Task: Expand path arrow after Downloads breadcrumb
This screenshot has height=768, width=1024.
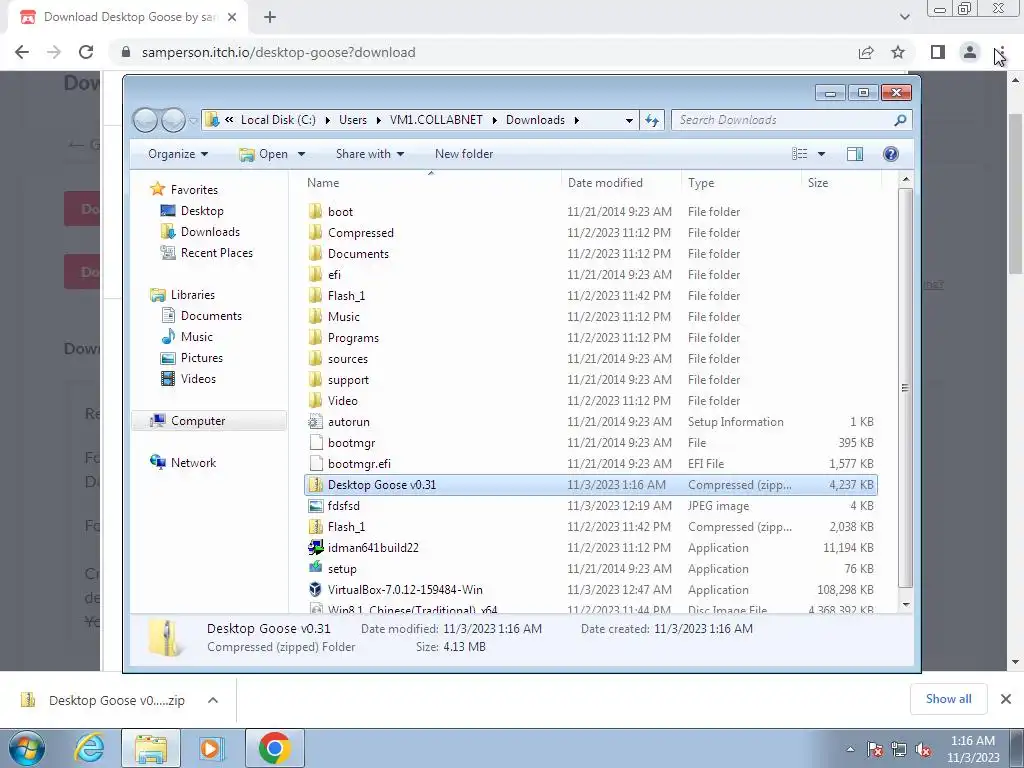Action: click(x=577, y=120)
